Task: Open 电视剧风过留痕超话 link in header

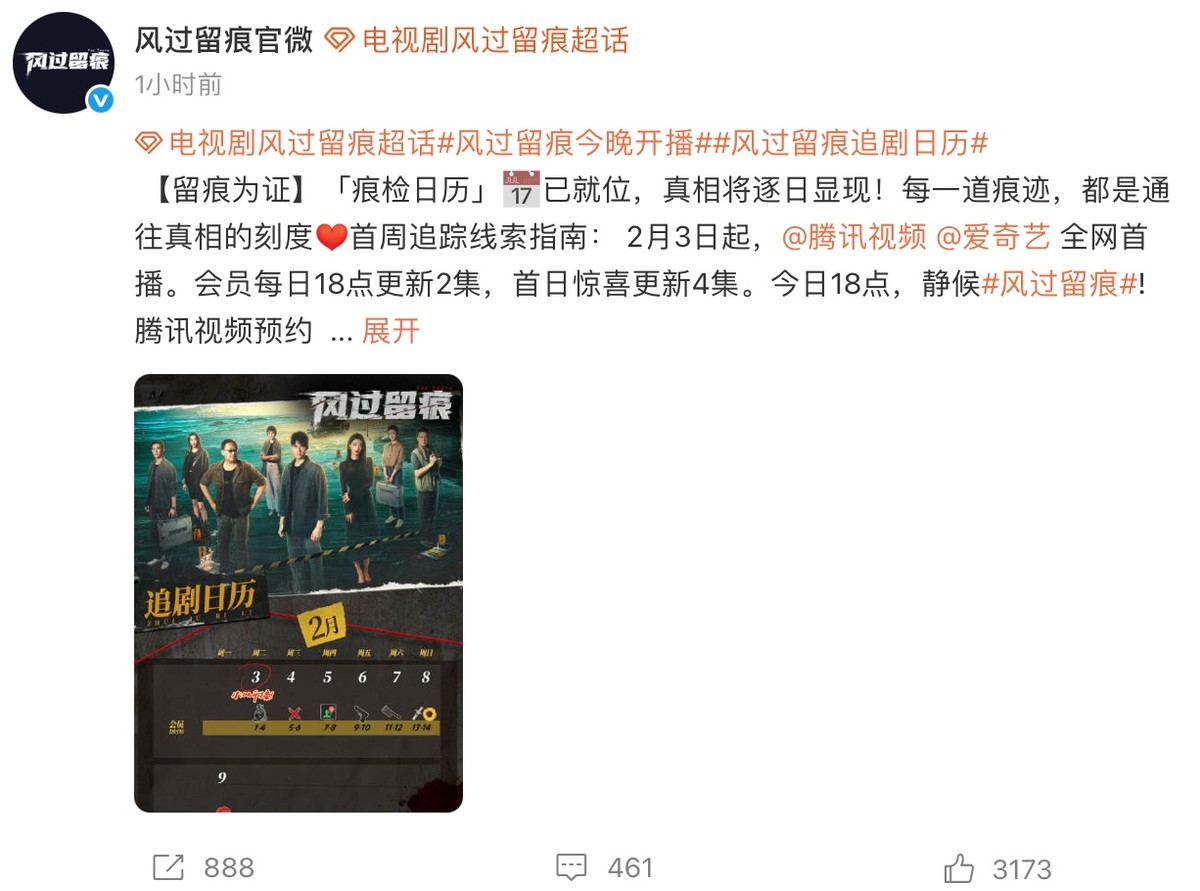Action: coord(495,40)
